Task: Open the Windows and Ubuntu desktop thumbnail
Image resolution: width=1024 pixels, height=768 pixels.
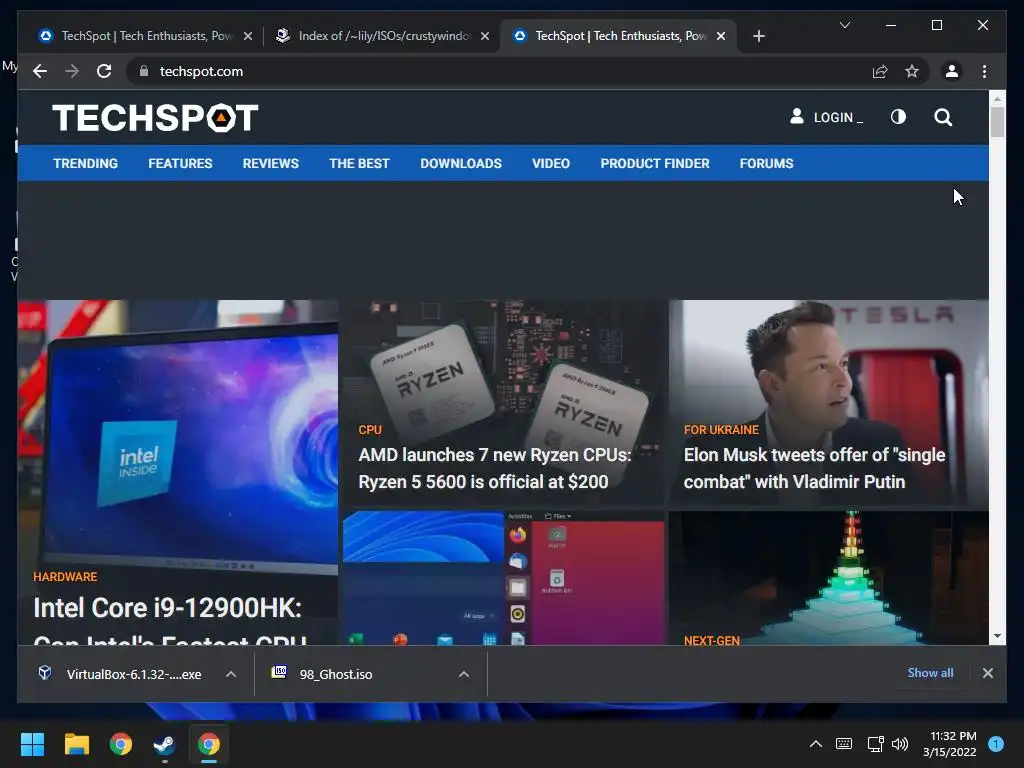Action: click(504, 578)
